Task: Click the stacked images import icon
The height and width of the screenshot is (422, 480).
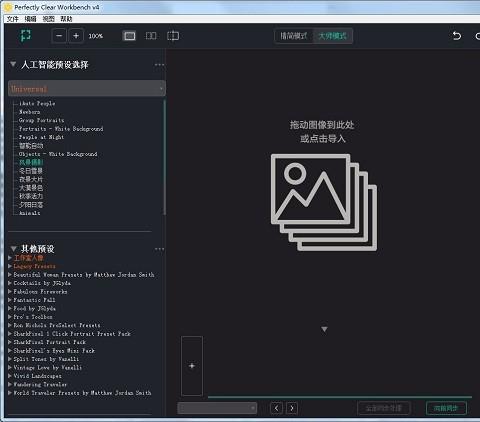Action: pyautogui.click(x=324, y=202)
